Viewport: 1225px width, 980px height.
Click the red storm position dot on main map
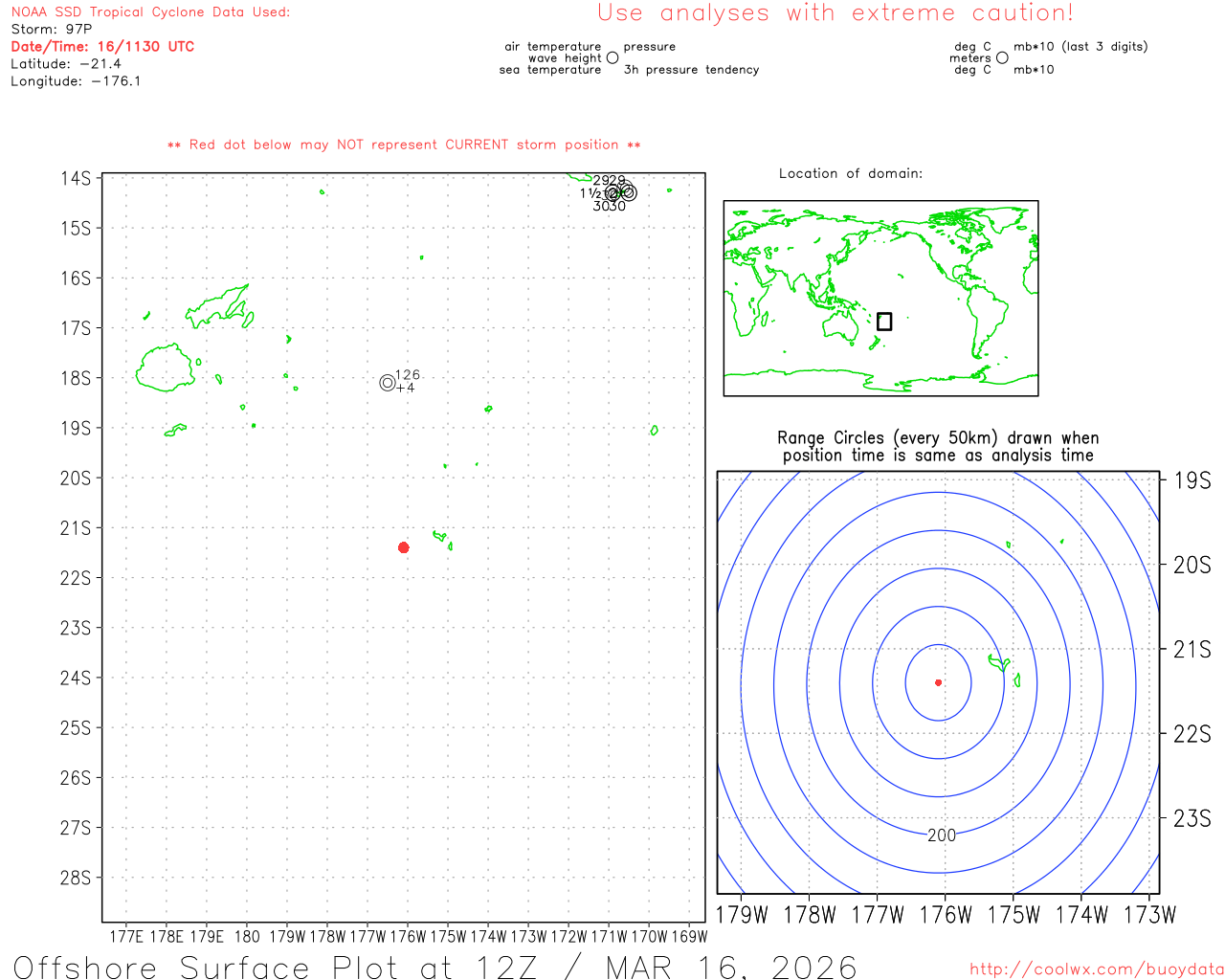403,547
